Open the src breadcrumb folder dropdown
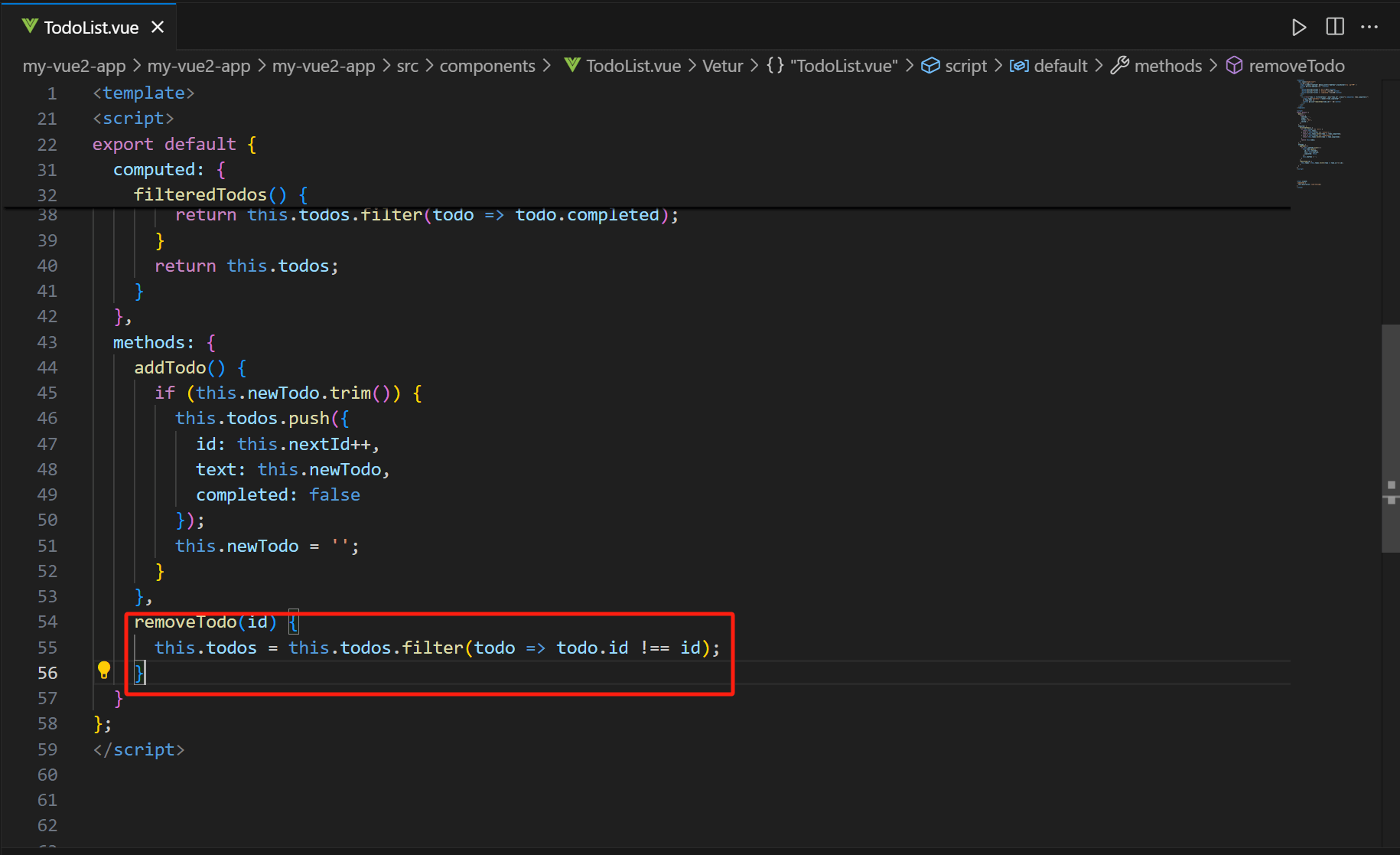The width and height of the screenshot is (1400, 855). point(407,66)
